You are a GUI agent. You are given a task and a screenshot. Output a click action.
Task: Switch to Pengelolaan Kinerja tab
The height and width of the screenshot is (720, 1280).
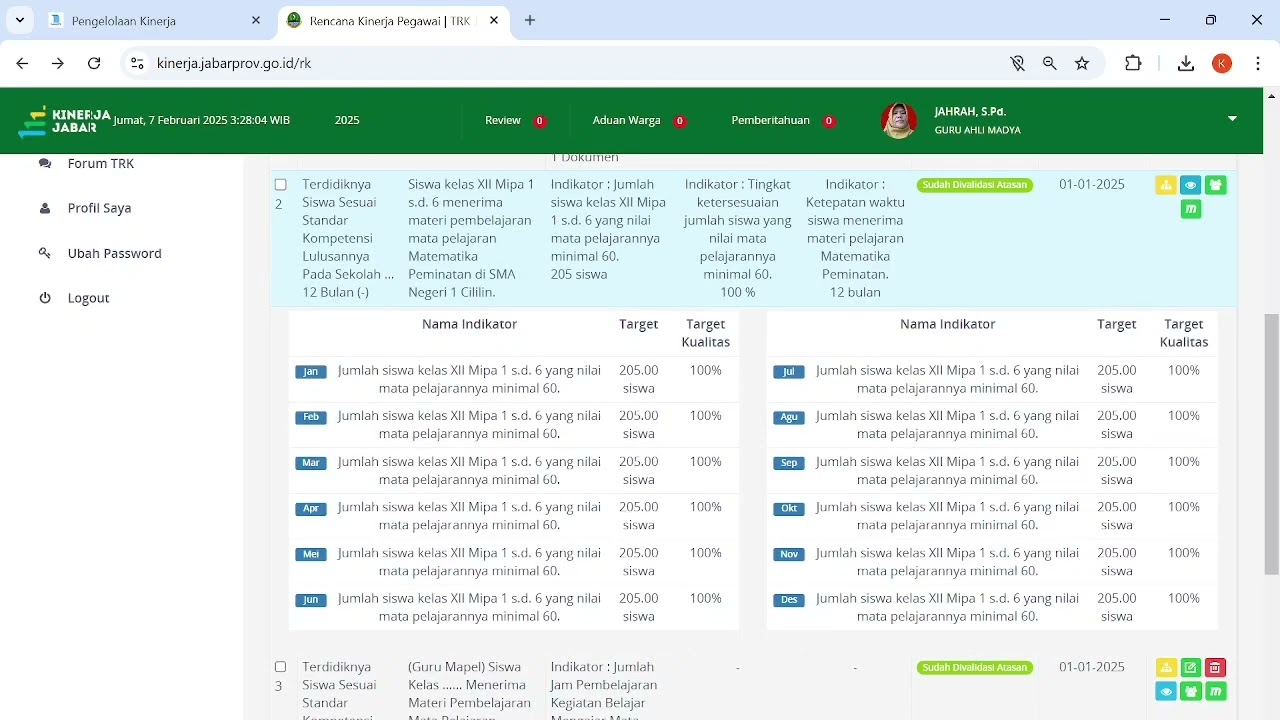pos(155,20)
